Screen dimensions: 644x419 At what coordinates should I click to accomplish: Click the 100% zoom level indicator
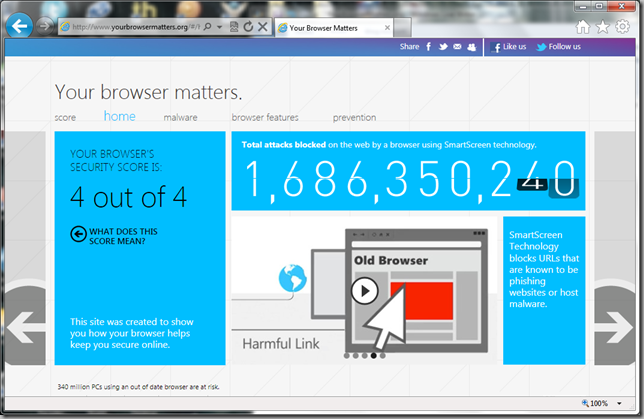[595, 403]
